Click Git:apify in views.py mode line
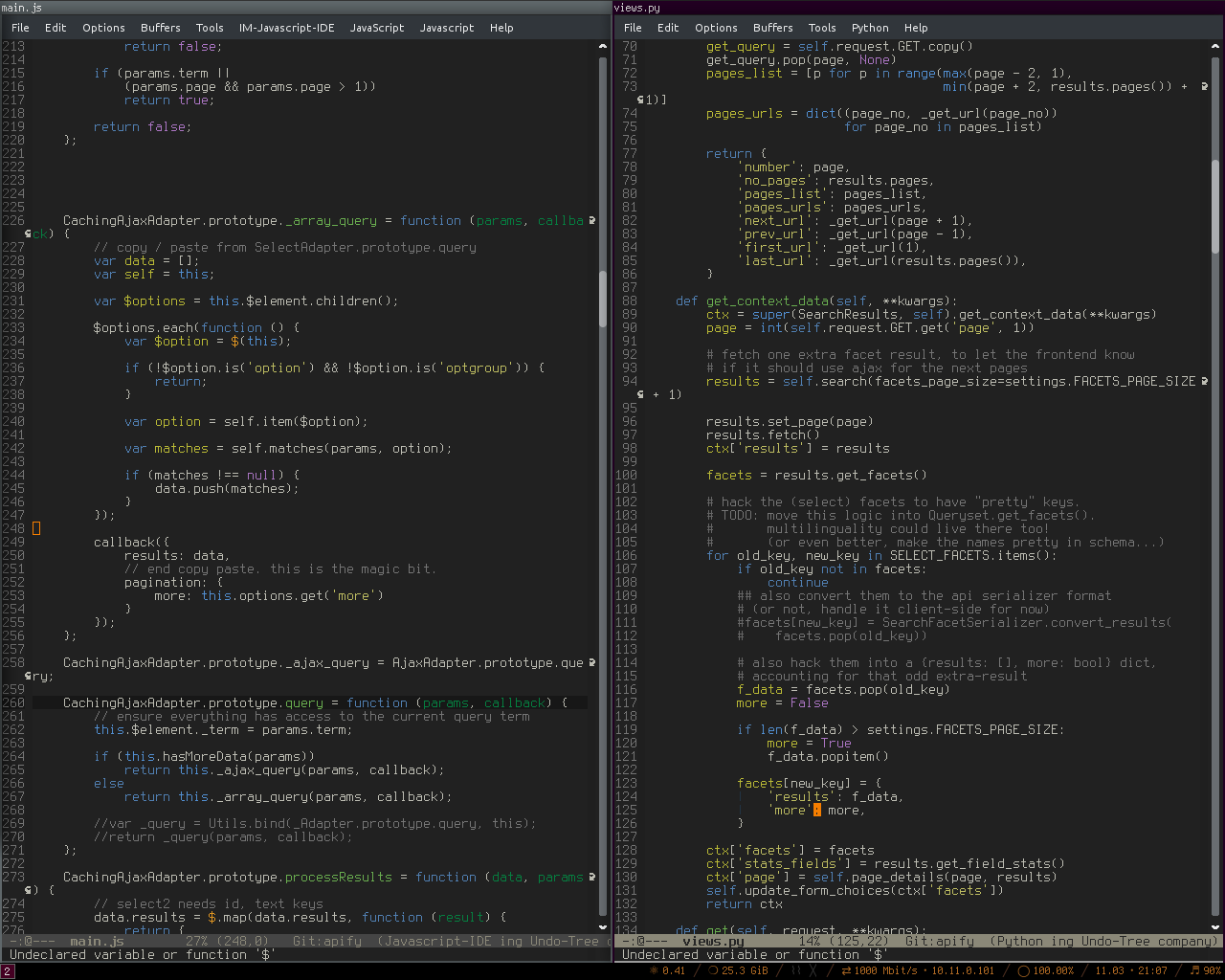 pos(940,942)
